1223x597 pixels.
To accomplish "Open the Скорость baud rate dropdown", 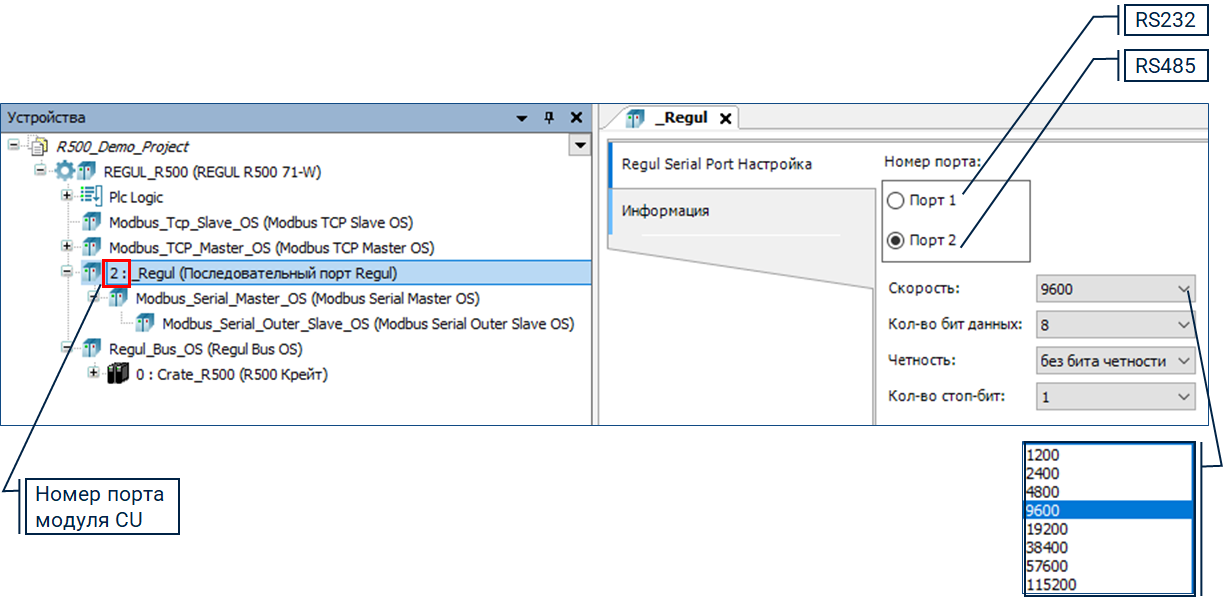I will pos(1115,290).
